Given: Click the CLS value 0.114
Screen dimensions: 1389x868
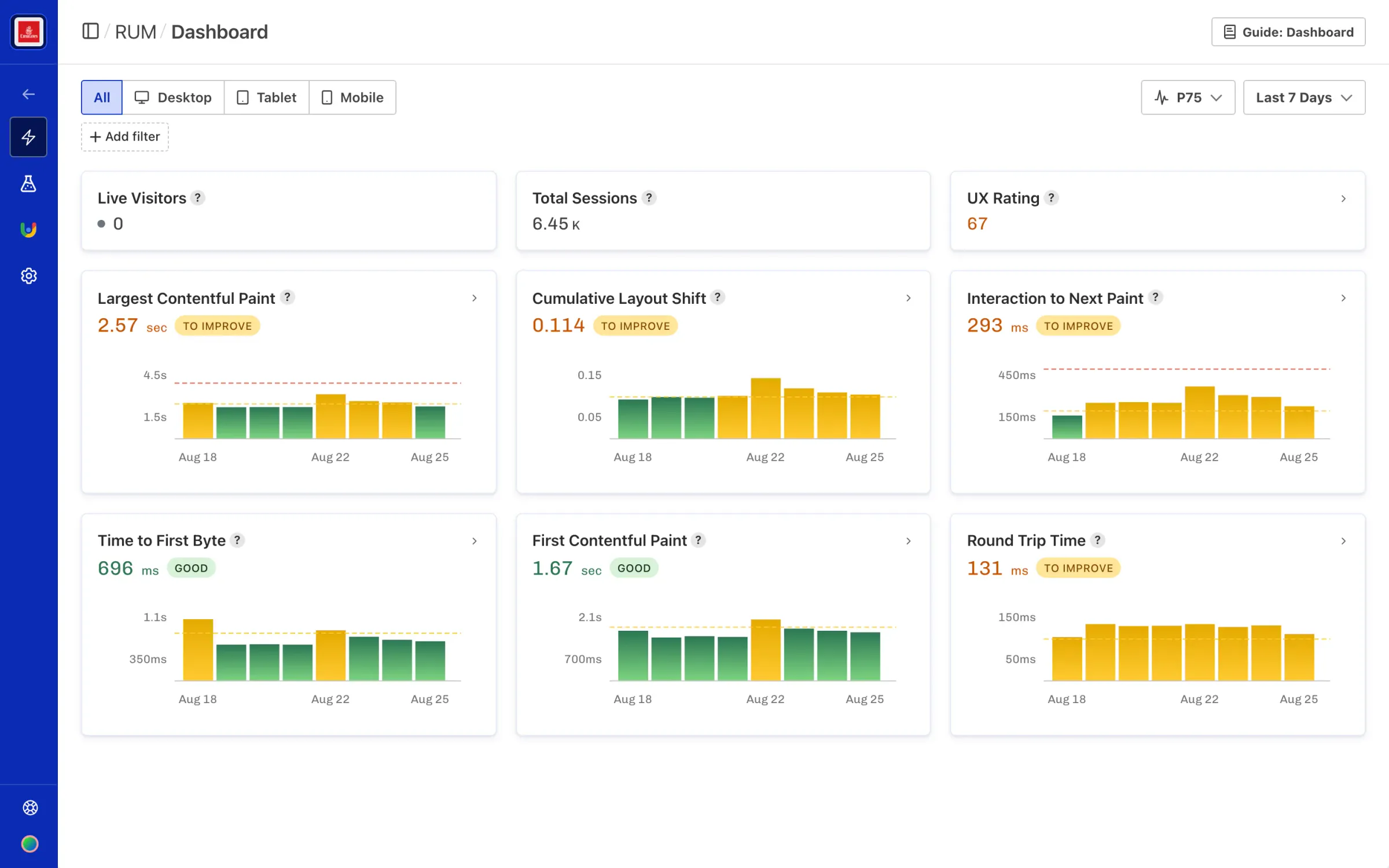Looking at the screenshot, I should pos(558,326).
